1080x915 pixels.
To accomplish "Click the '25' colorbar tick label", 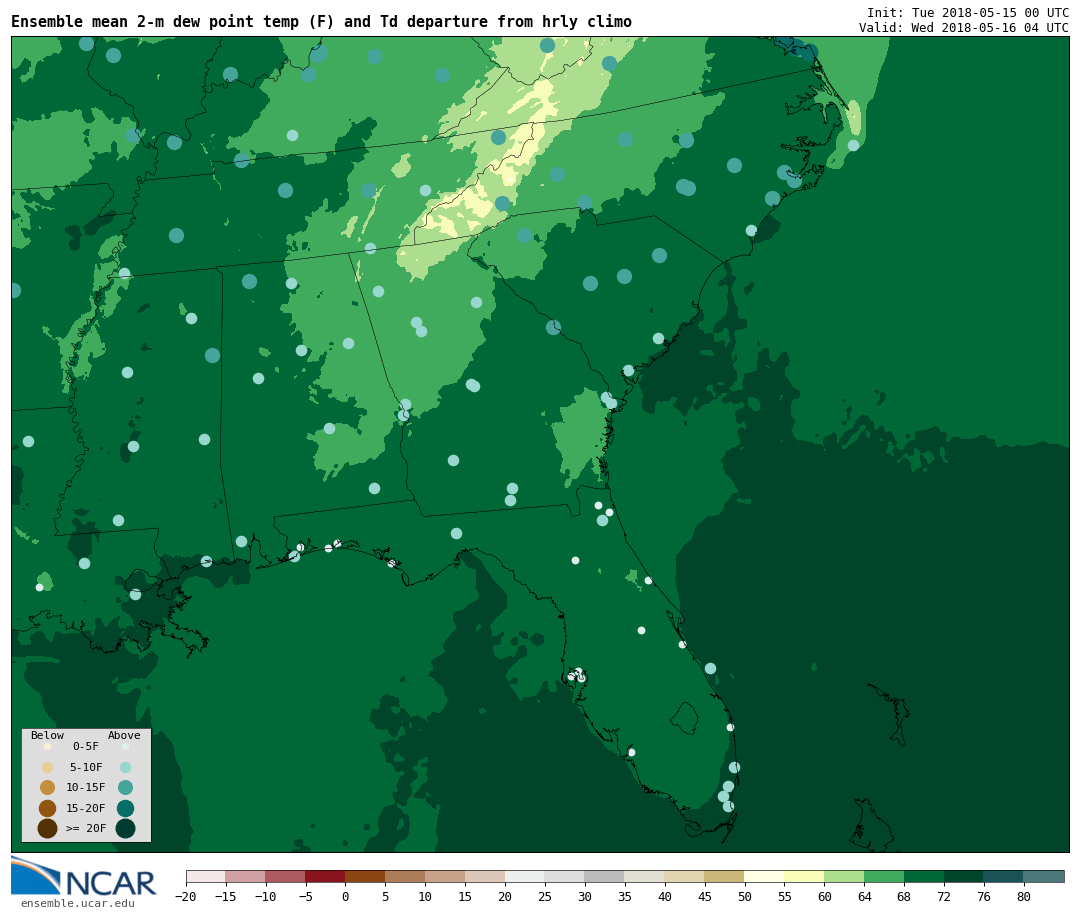I will point(546,896).
